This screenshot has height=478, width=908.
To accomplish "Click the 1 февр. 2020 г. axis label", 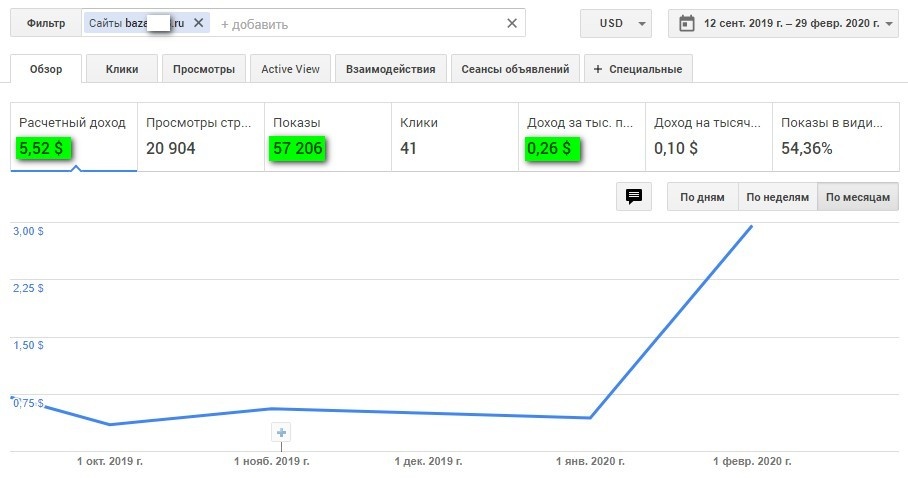I will click(752, 461).
